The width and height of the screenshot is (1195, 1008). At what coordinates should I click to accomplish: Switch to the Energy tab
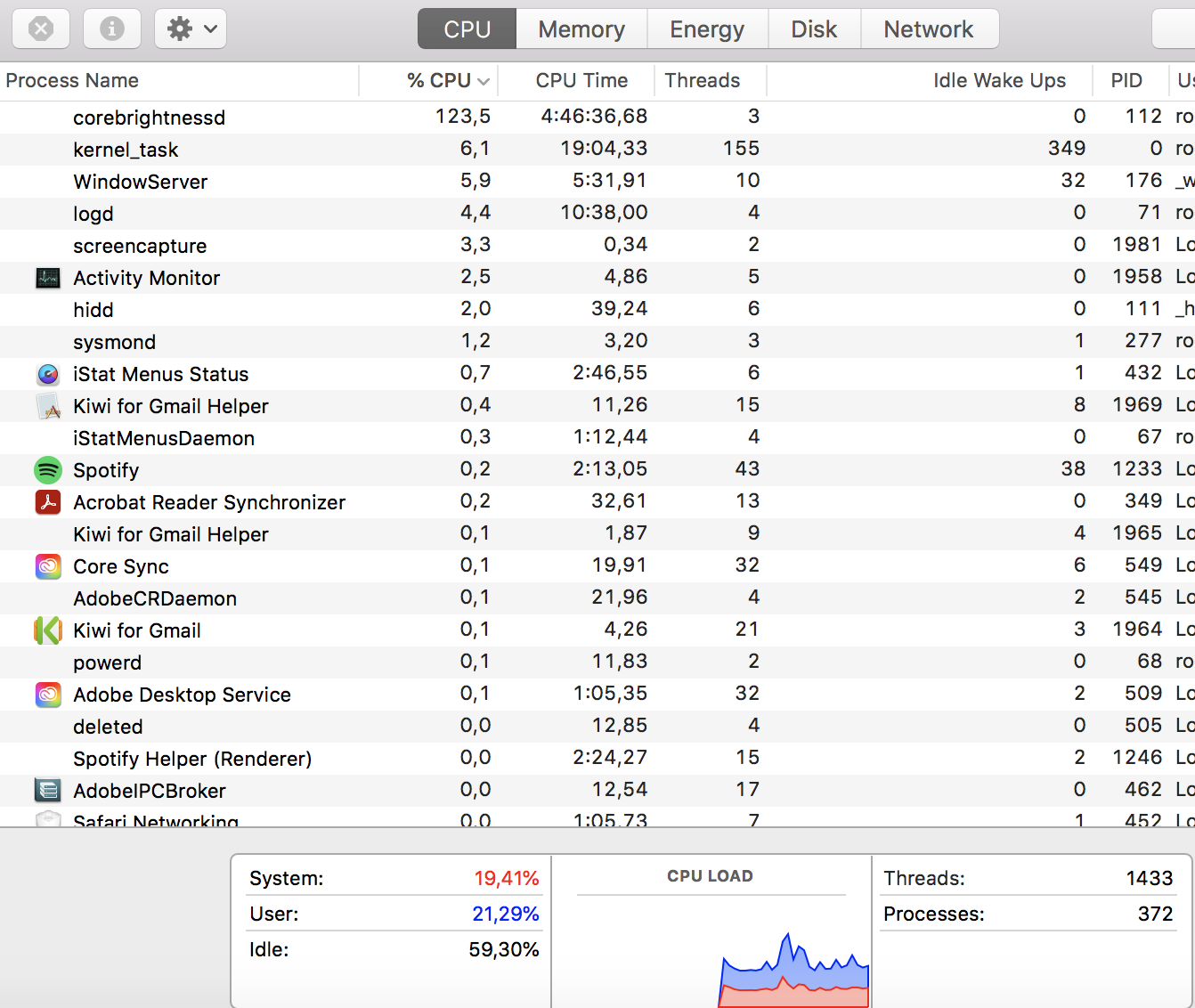pyautogui.click(x=707, y=29)
